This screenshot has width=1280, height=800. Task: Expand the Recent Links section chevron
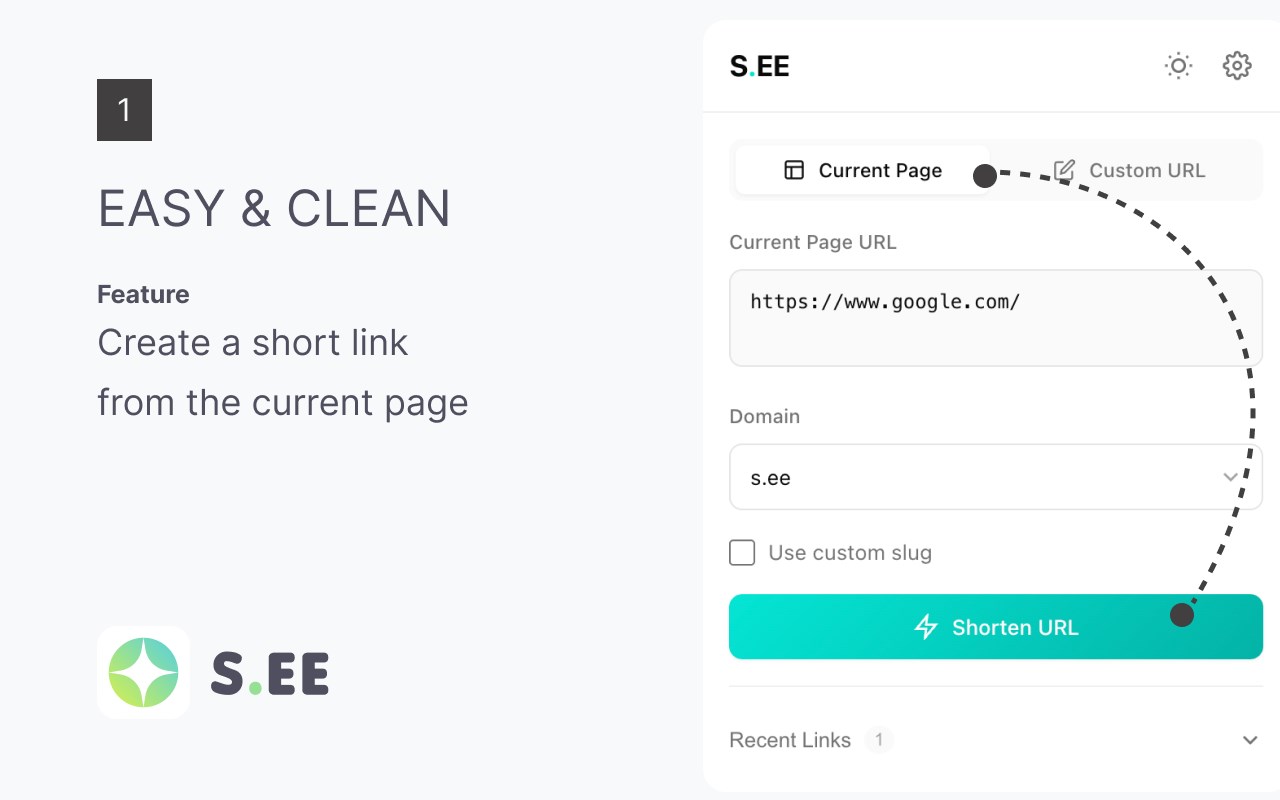point(1250,740)
